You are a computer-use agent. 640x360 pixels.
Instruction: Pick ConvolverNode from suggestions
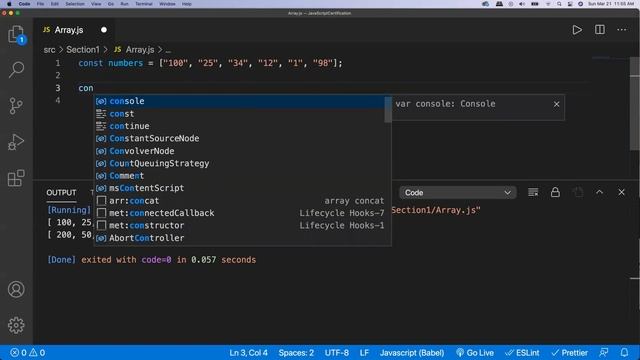pos(240,151)
